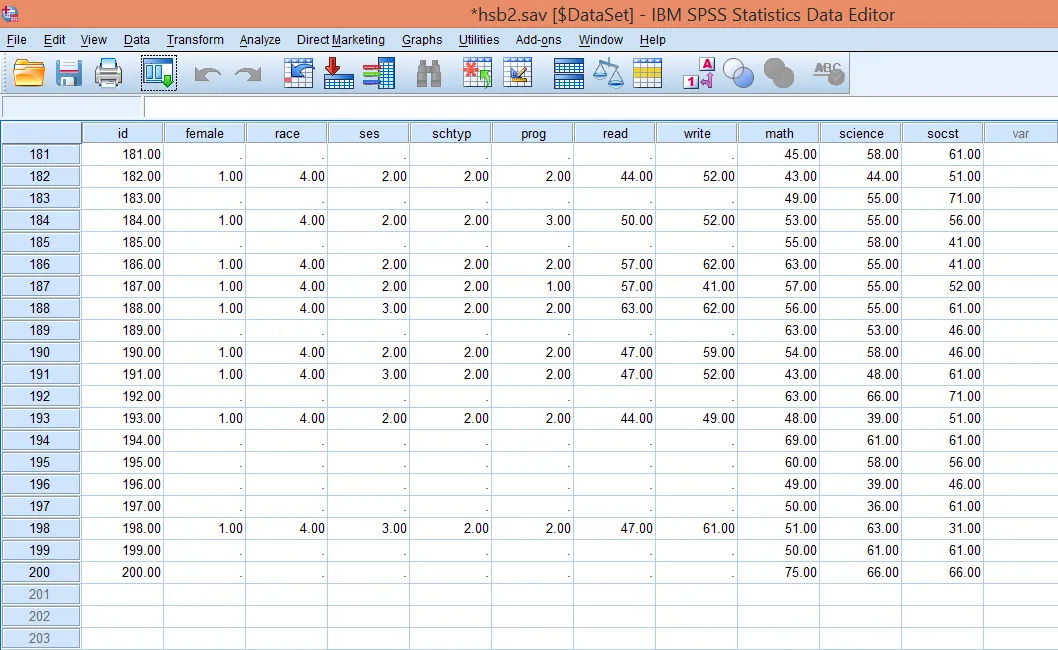The height and width of the screenshot is (650, 1058).
Task: Click the Go to Case toolbar icon
Action: click(x=299, y=73)
